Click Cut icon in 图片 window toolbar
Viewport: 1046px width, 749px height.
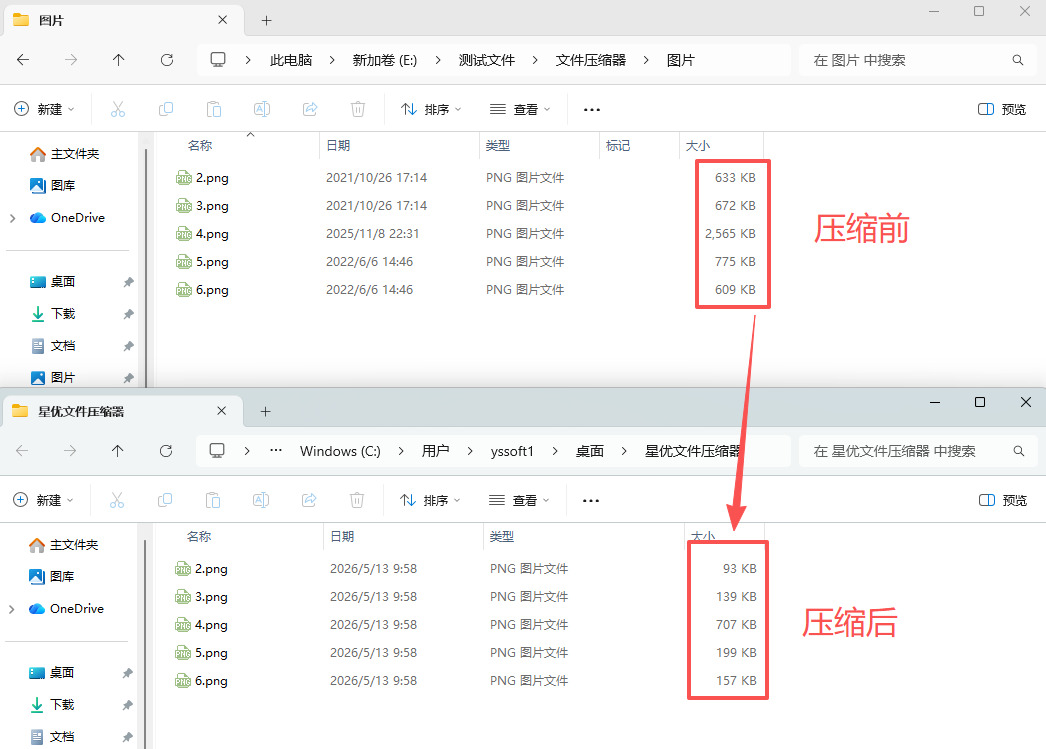pos(118,109)
